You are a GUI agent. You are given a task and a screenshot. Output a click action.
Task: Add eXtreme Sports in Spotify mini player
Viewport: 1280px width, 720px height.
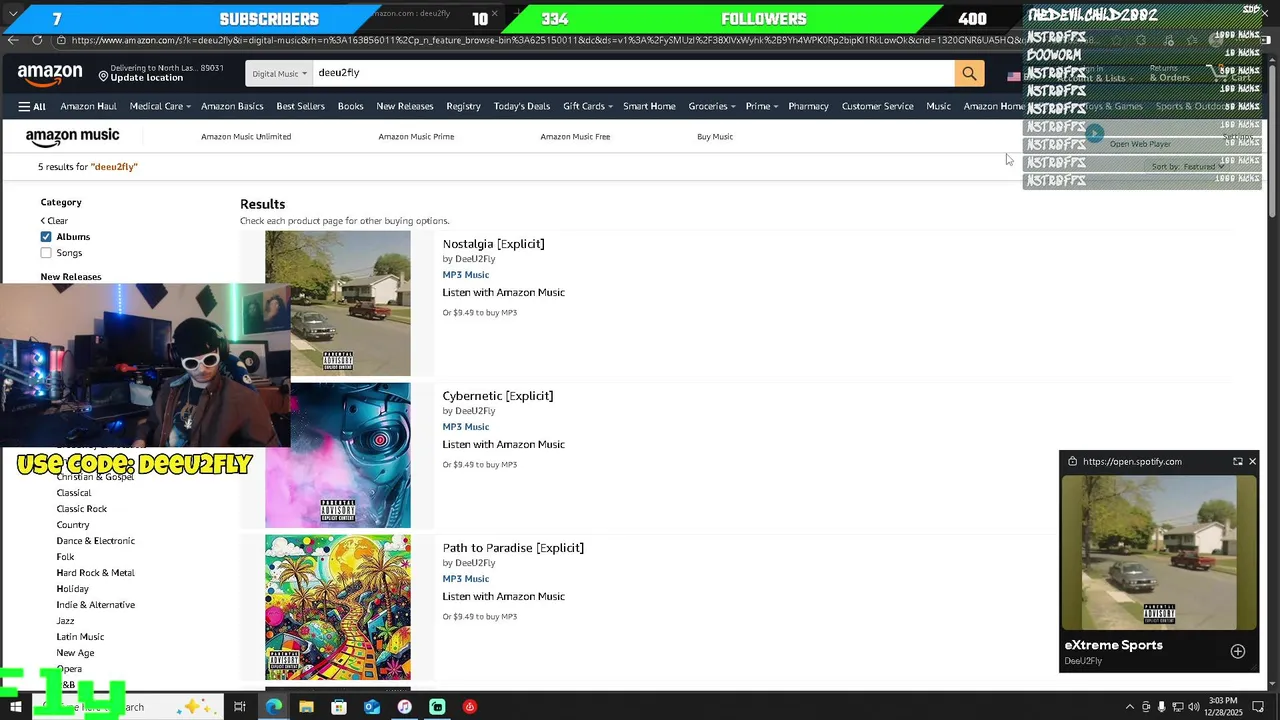[x=1237, y=651]
